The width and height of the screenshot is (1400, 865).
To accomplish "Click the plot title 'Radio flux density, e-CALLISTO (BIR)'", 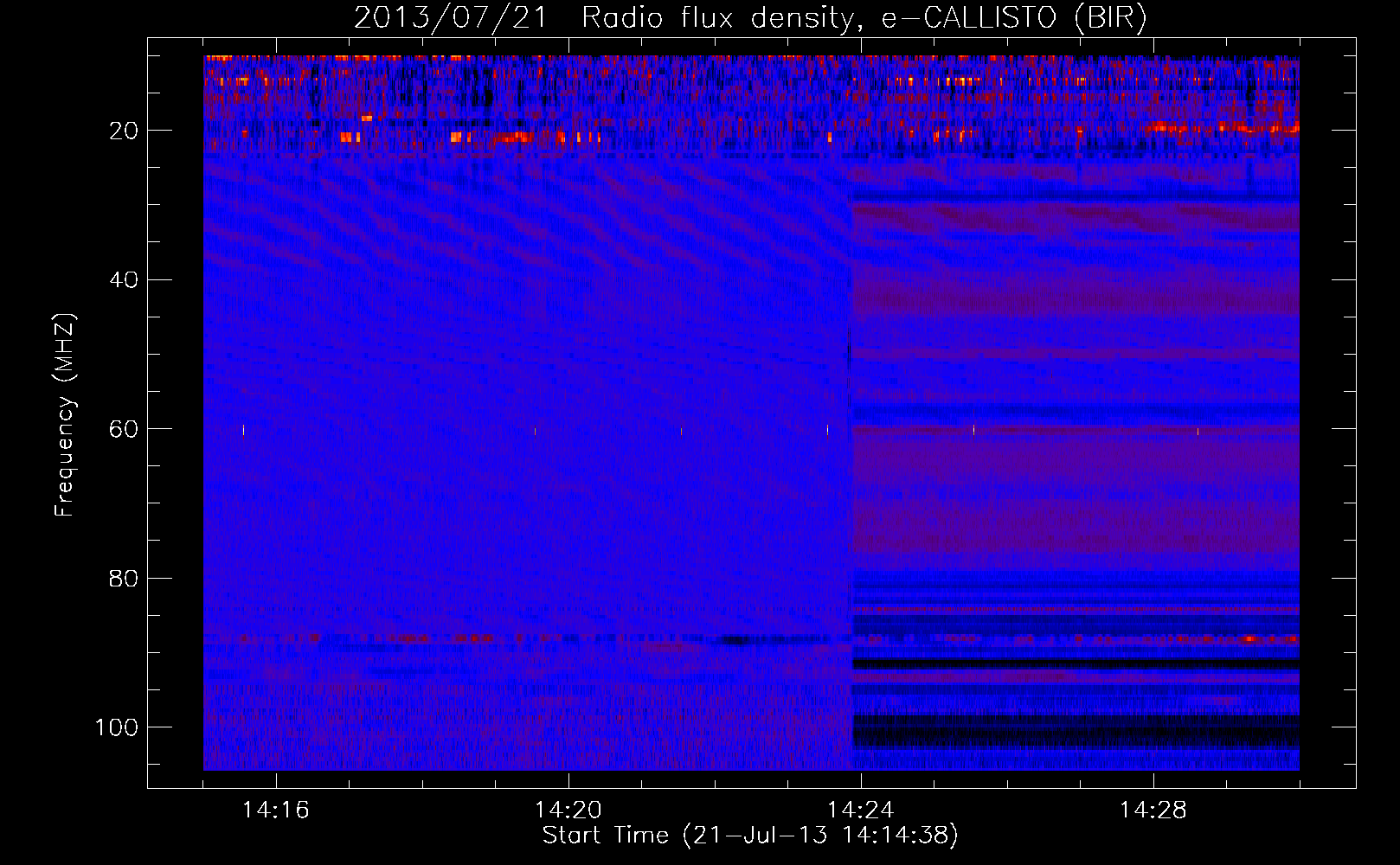I will pos(864,18).
